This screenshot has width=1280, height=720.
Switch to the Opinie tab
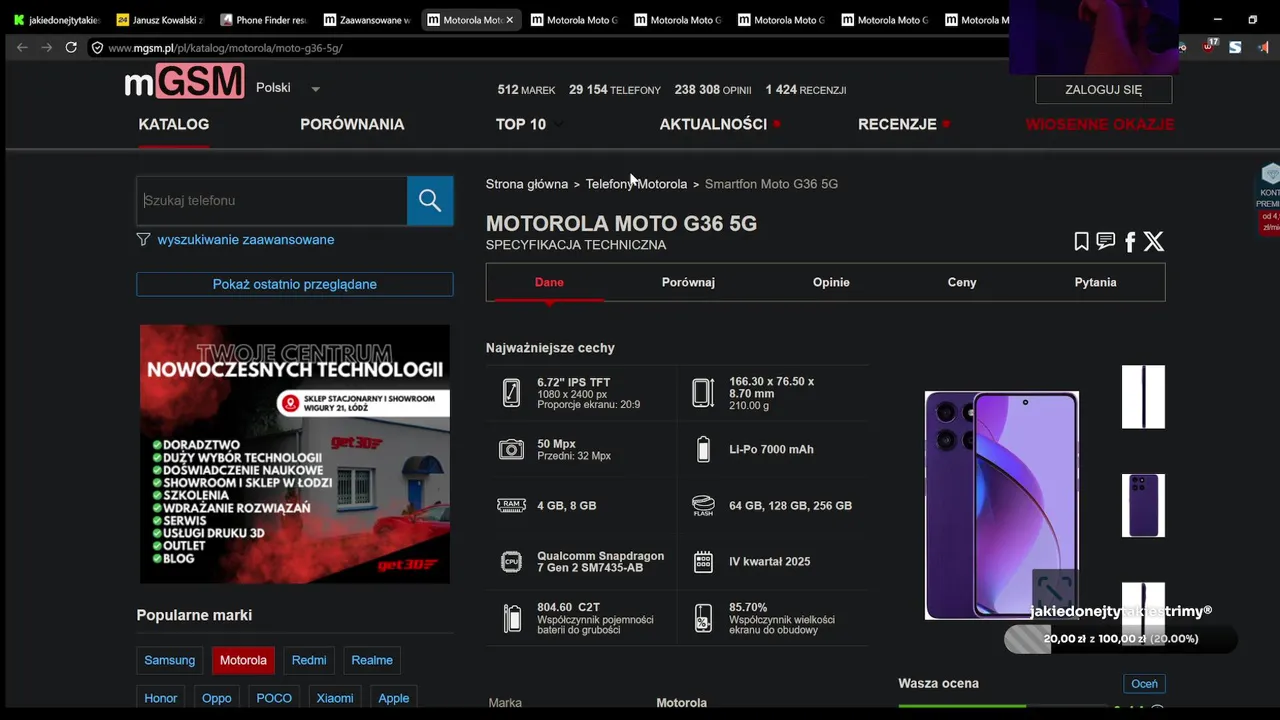[x=831, y=282]
